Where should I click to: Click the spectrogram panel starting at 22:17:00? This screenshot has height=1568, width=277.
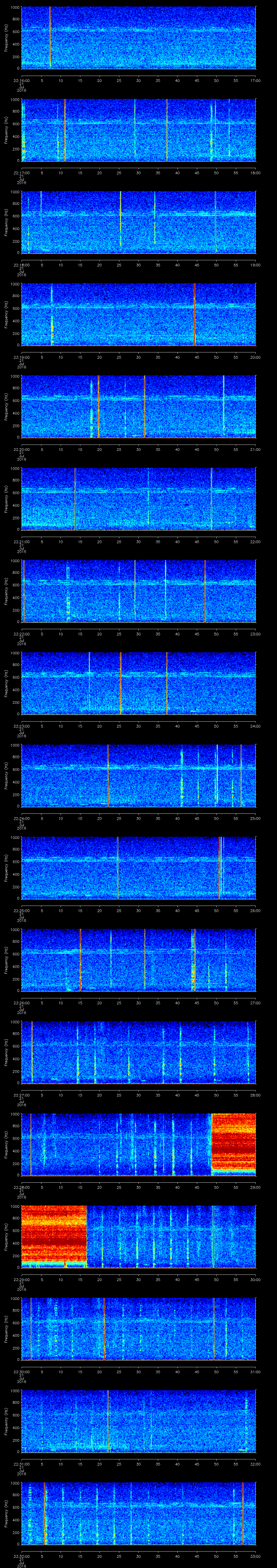pyautogui.click(x=139, y=130)
